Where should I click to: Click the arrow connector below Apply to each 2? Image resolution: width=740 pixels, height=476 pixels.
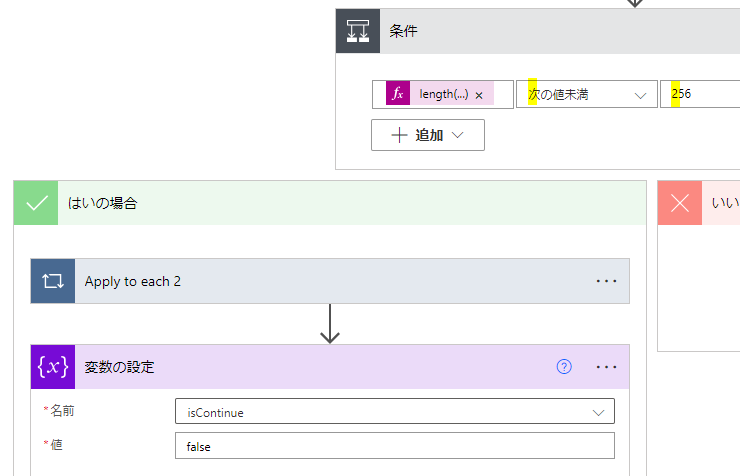click(330, 325)
